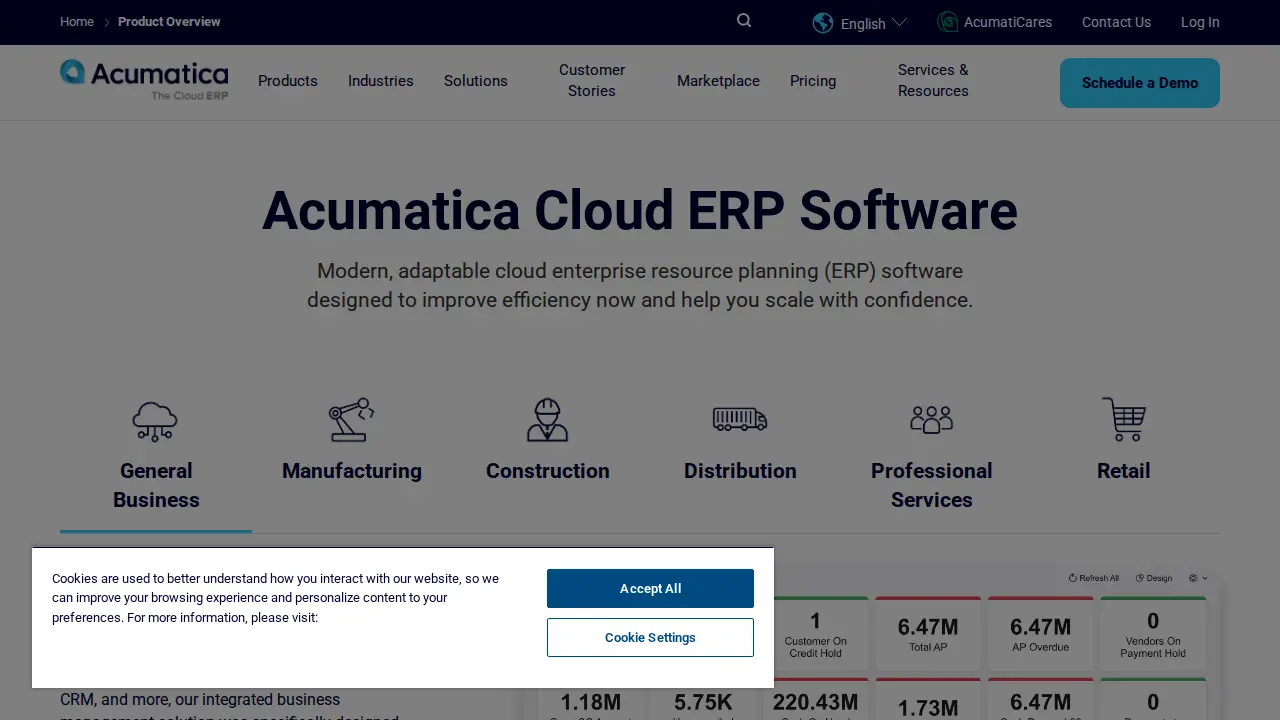1280x720 pixels.
Task: Switch to the Construction tab
Action: (548, 471)
